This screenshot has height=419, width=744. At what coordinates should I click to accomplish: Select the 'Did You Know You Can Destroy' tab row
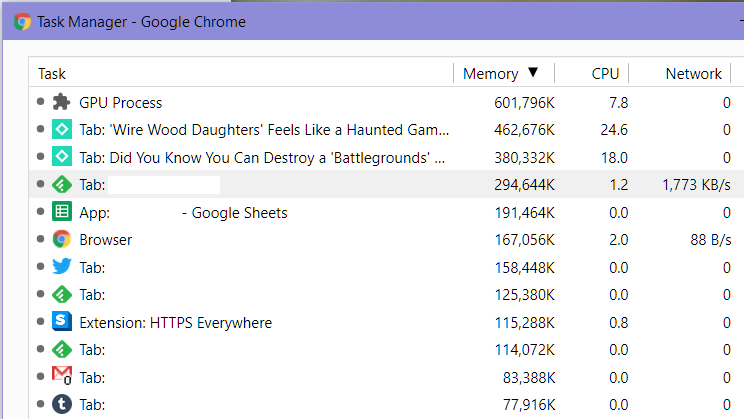(x=262, y=157)
